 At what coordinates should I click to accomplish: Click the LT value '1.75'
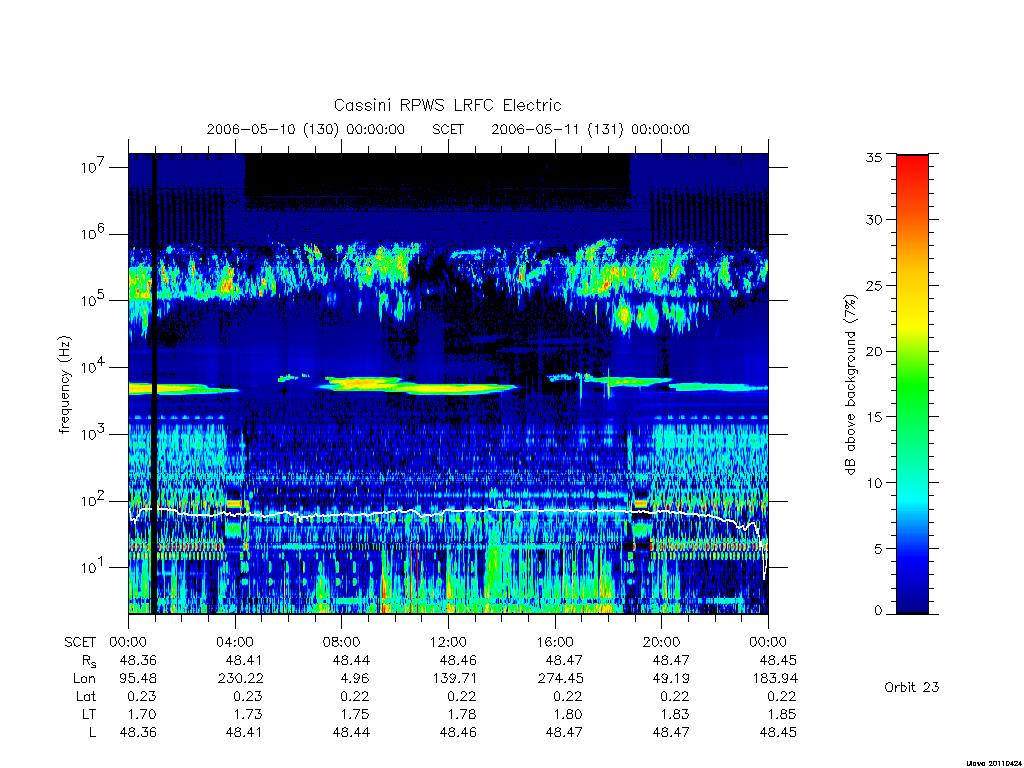click(x=355, y=714)
